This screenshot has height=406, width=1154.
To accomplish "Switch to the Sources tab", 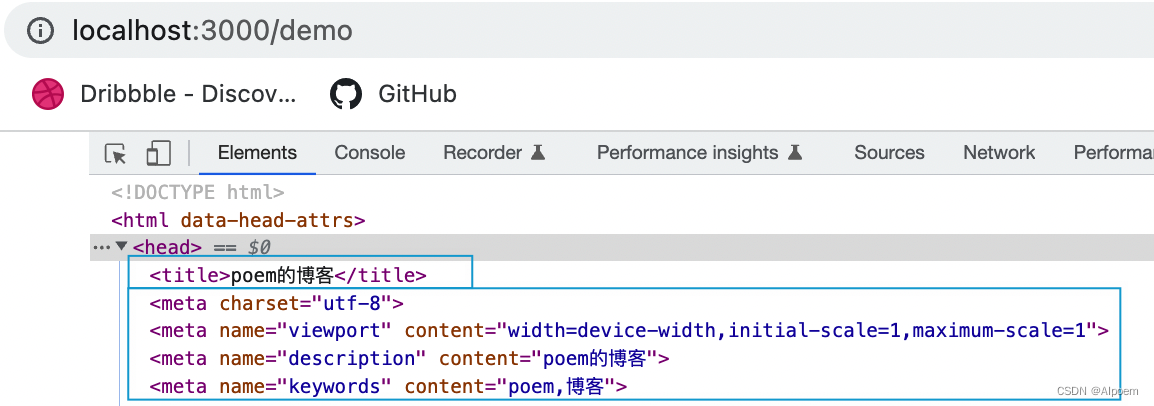I will click(x=889, y=152).
